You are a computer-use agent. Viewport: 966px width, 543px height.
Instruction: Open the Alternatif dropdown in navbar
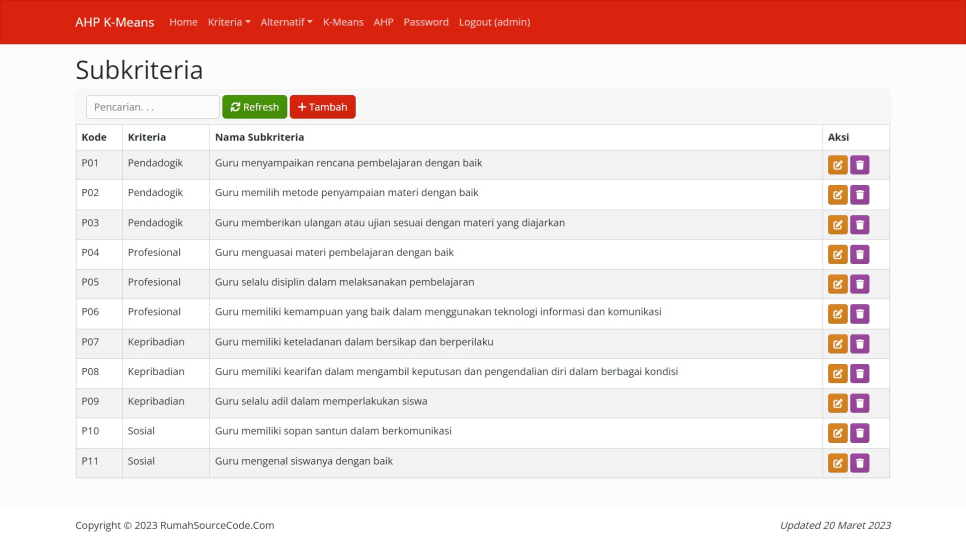click(286, 22)
